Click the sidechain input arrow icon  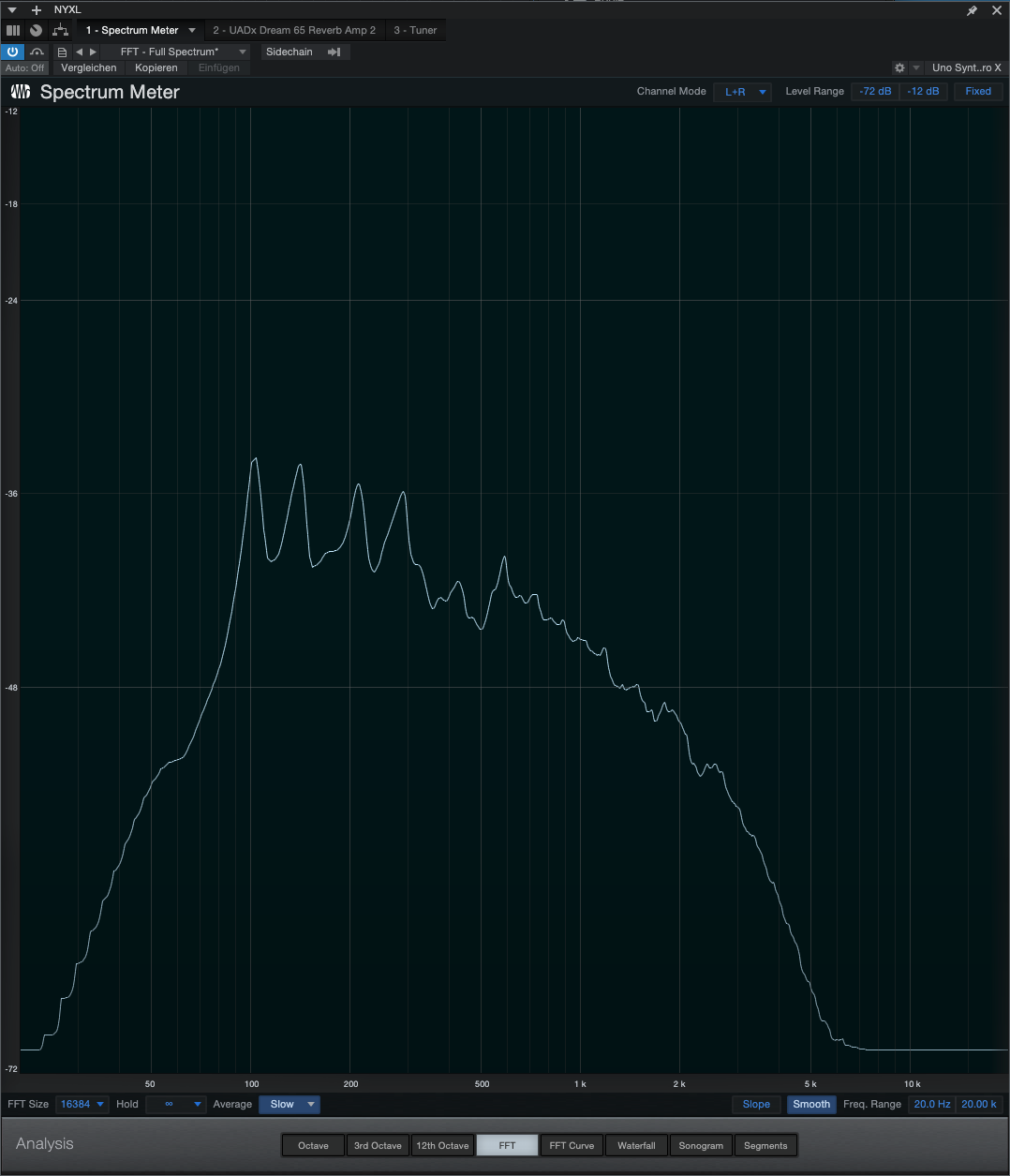pos(334,52)
